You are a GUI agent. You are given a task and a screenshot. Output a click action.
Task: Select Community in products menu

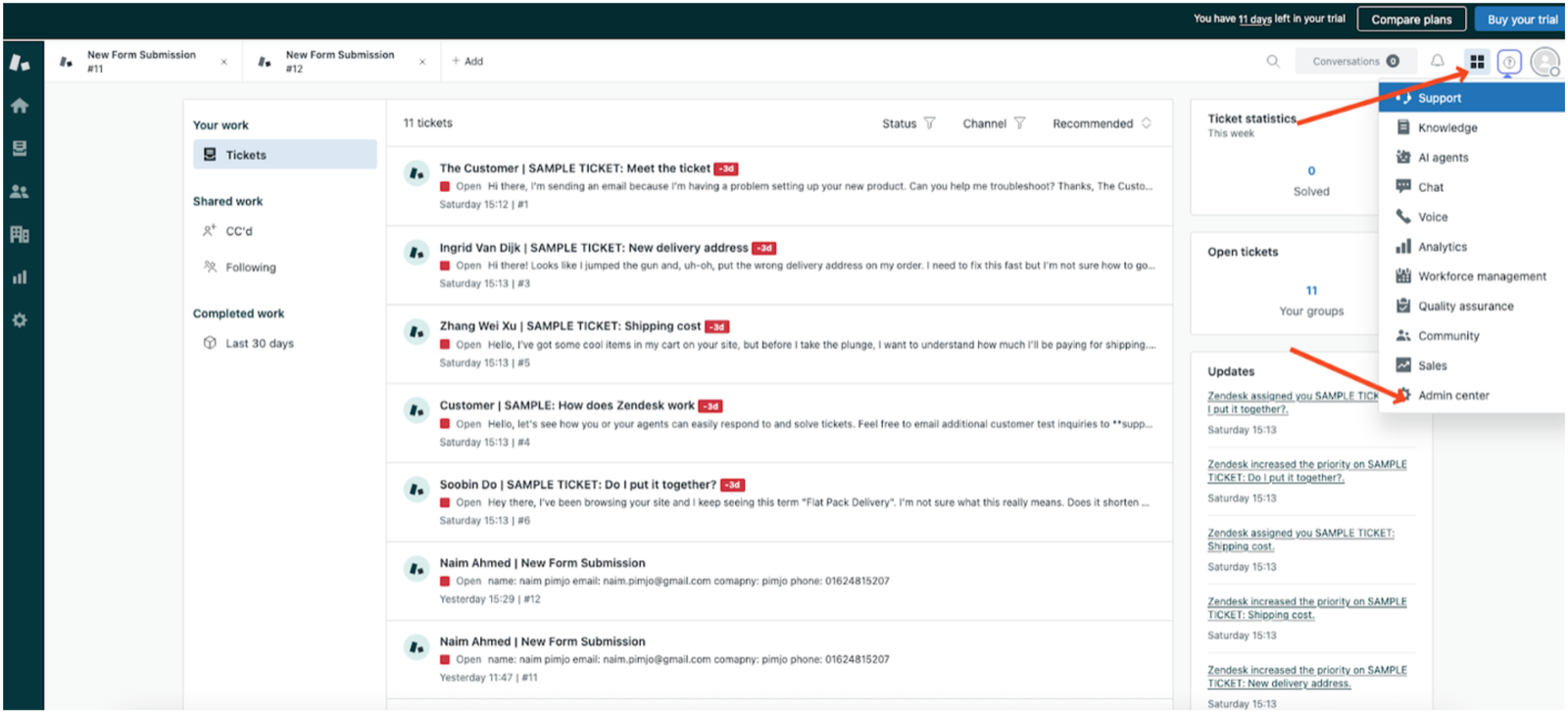tap(1472, 336)
